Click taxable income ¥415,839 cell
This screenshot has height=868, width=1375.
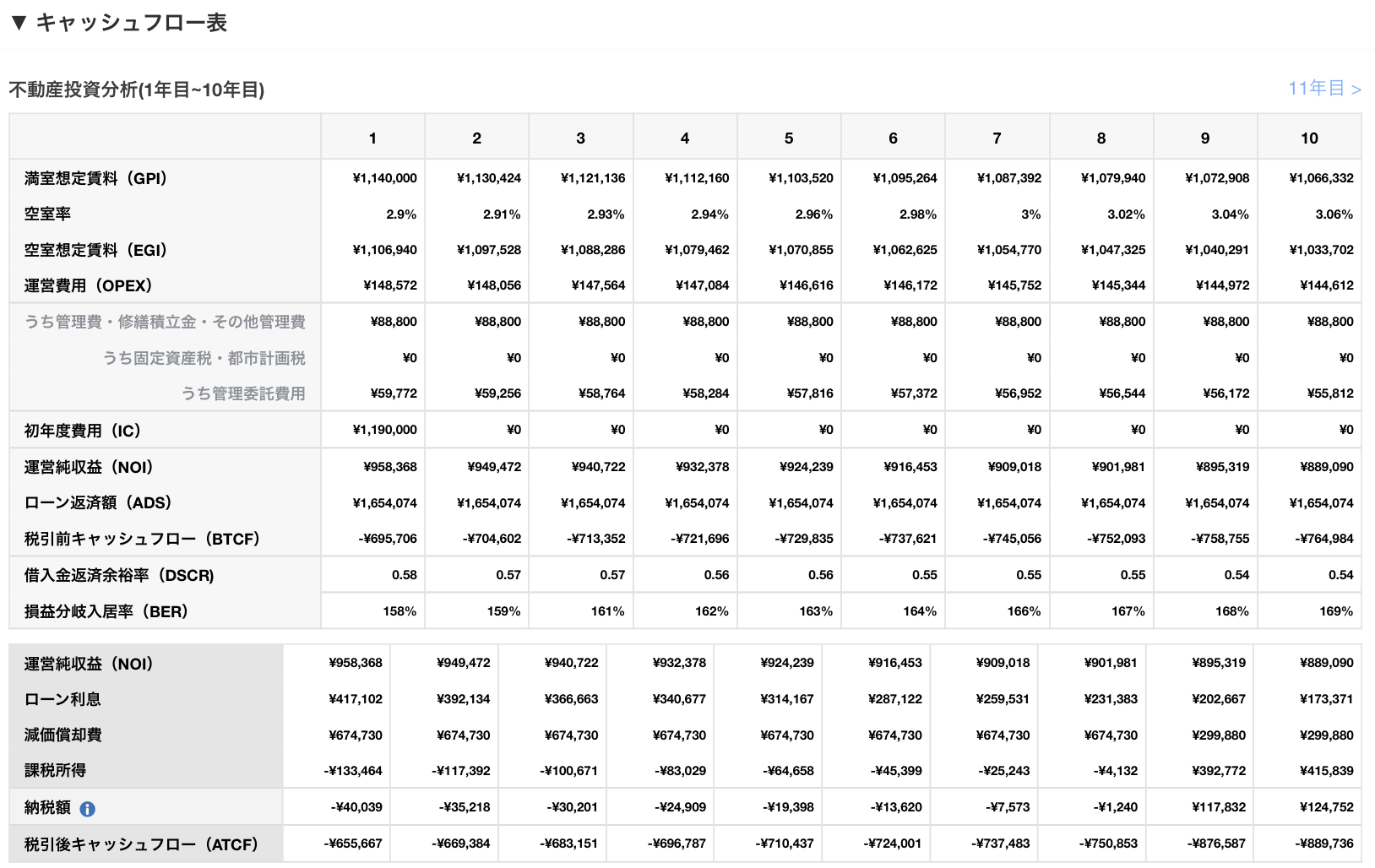coord(1327,771)
